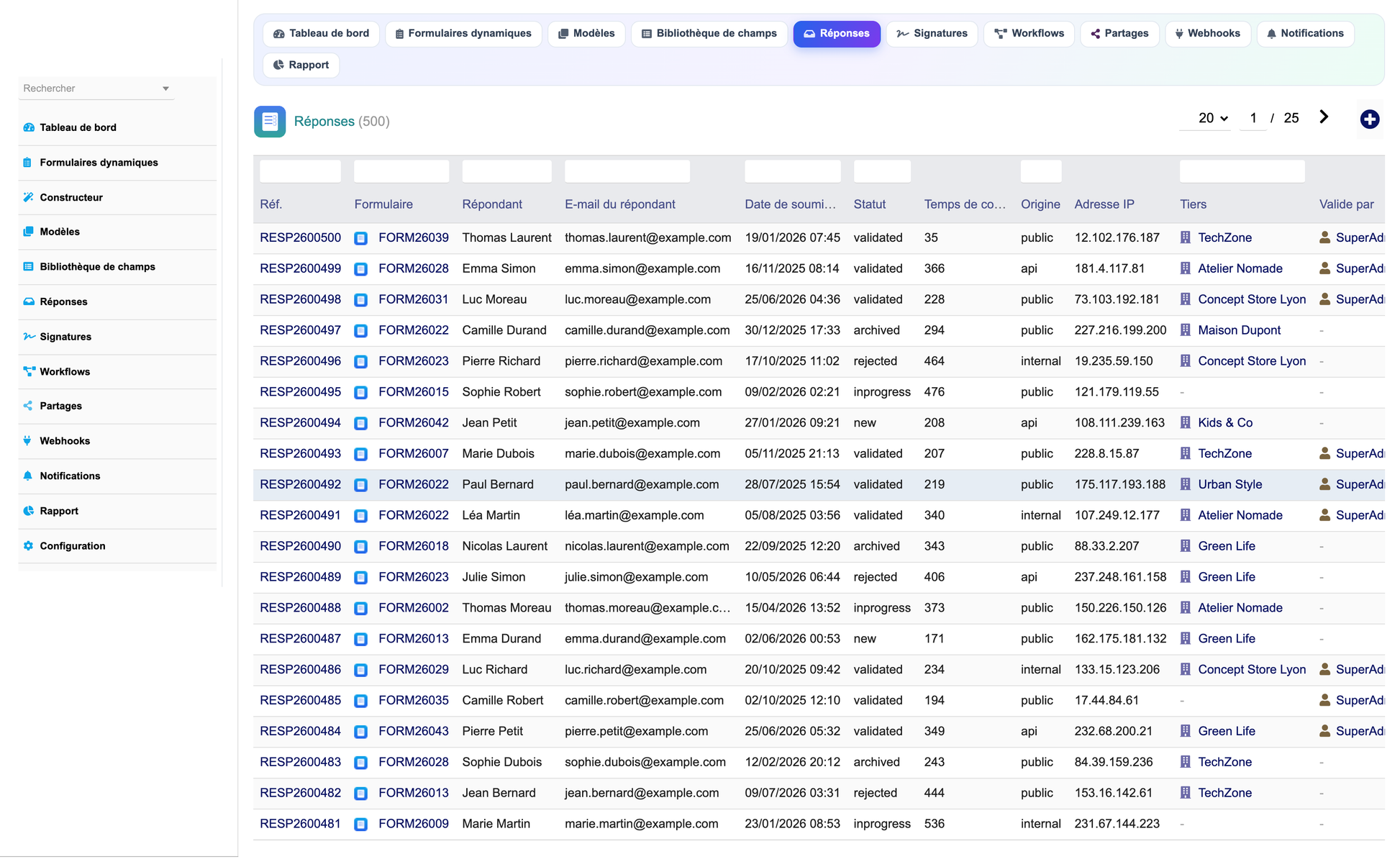This screenshot has height=867, width=1400.
Task: Click sidebar Réponses inbox icon
Action: click(29, 301)
